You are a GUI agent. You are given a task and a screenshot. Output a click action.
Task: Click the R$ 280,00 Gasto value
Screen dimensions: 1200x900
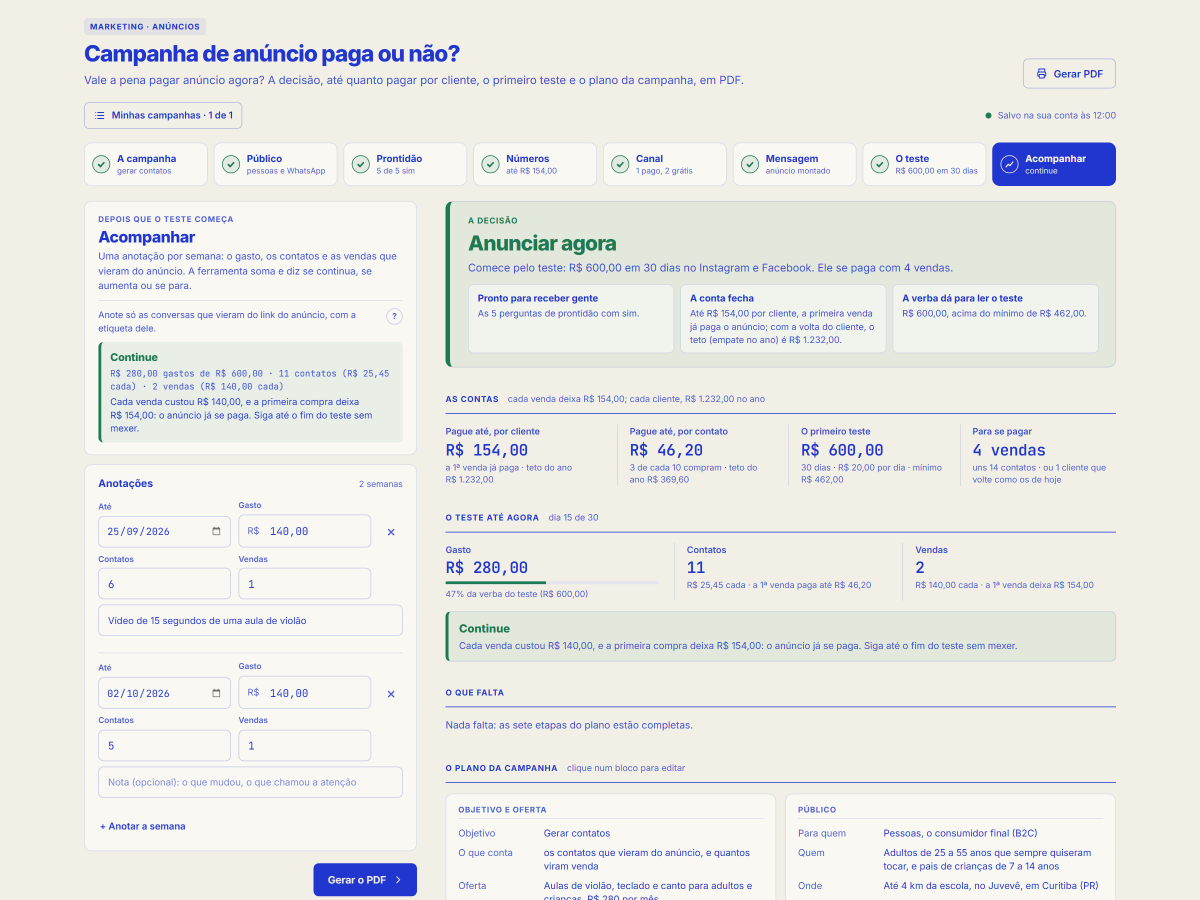point(487,567)
